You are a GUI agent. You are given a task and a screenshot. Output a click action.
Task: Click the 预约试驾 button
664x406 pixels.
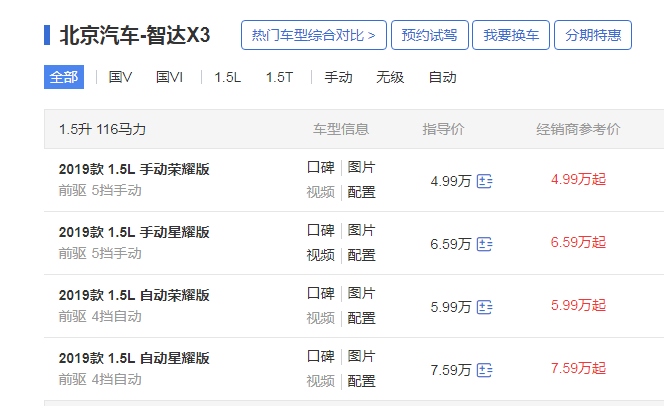(x=430, y=35)
